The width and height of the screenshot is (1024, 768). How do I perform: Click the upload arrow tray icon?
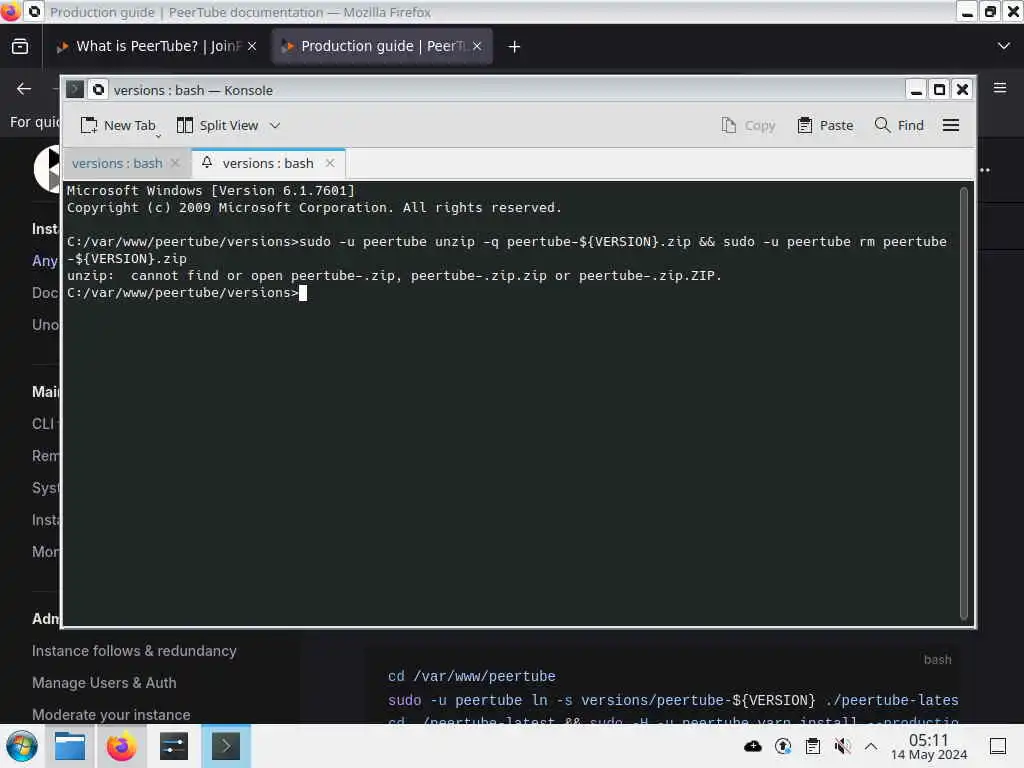pos(783,746)
